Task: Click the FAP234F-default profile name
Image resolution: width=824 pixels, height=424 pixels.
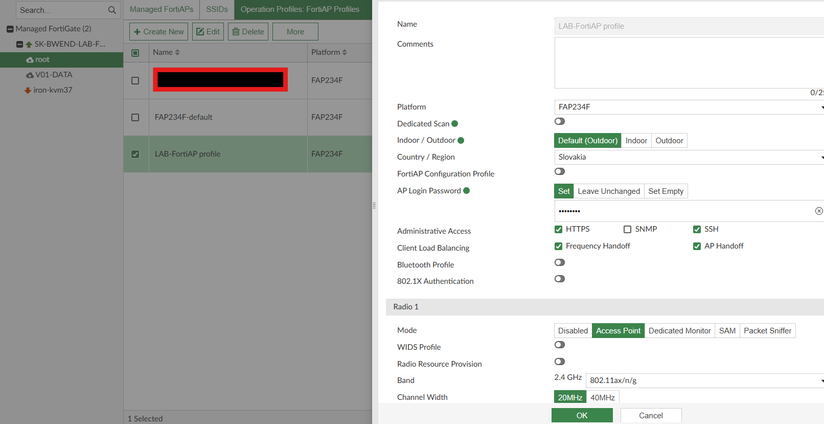Action: (183, 117)
